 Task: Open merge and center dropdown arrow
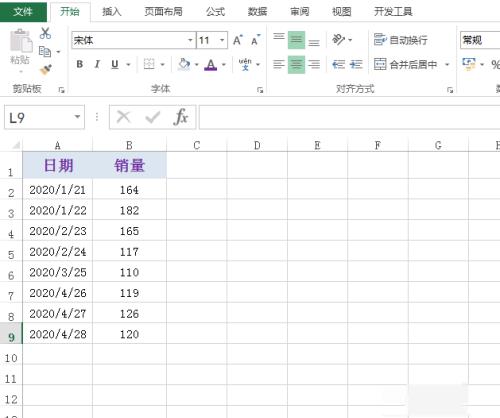click(x=447, y=64)
